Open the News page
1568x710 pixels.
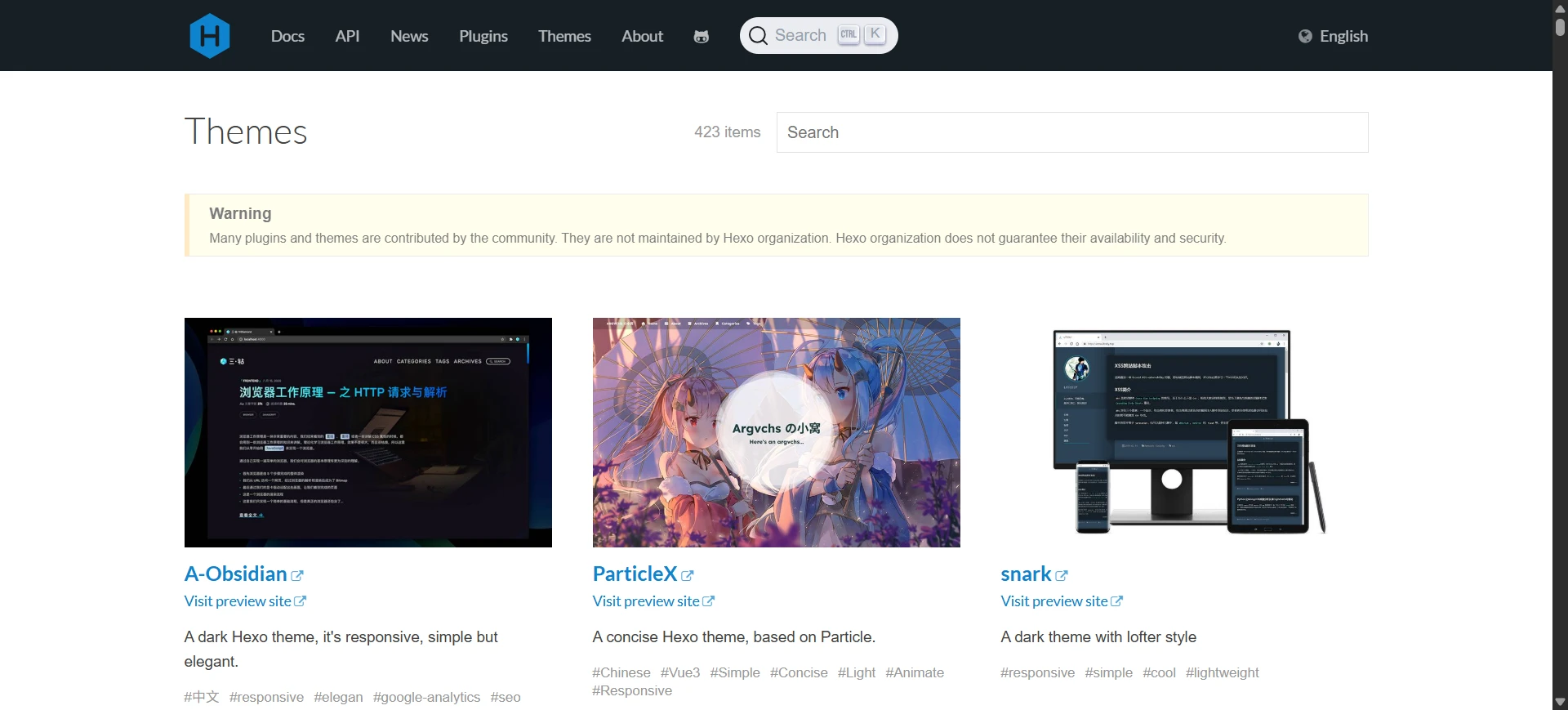pyautogui.click(x=409, y=36)
